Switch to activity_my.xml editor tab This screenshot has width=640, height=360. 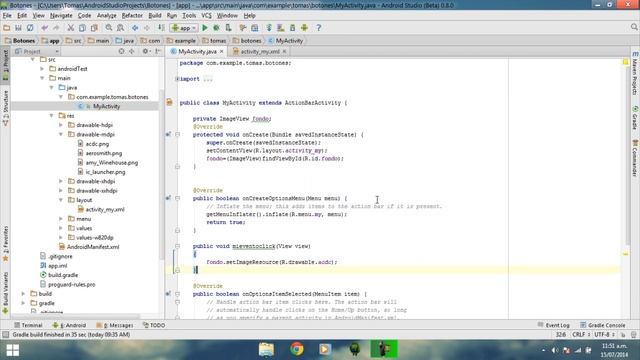click(260, 51)
